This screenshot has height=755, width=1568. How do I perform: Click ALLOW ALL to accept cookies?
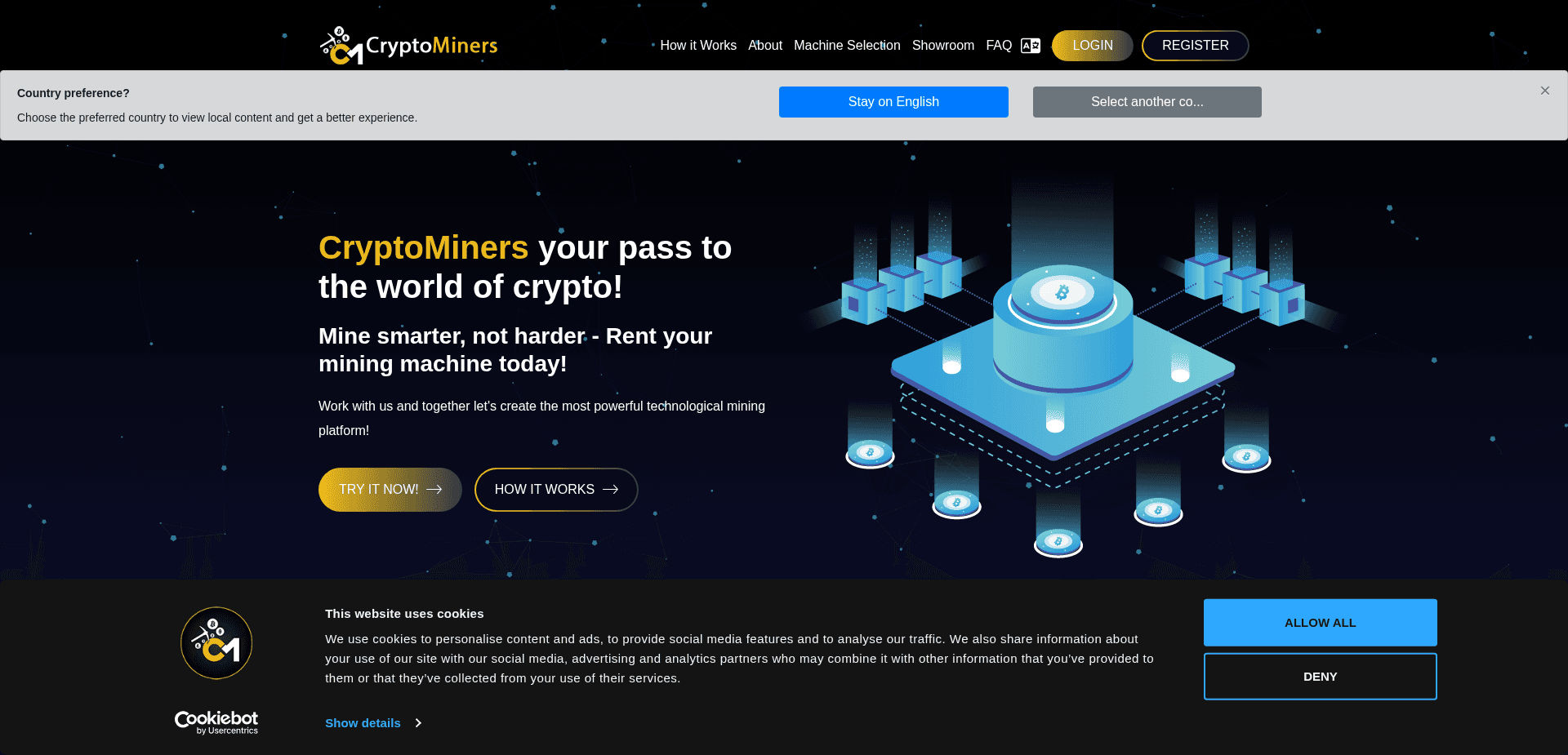point(1320,622)
